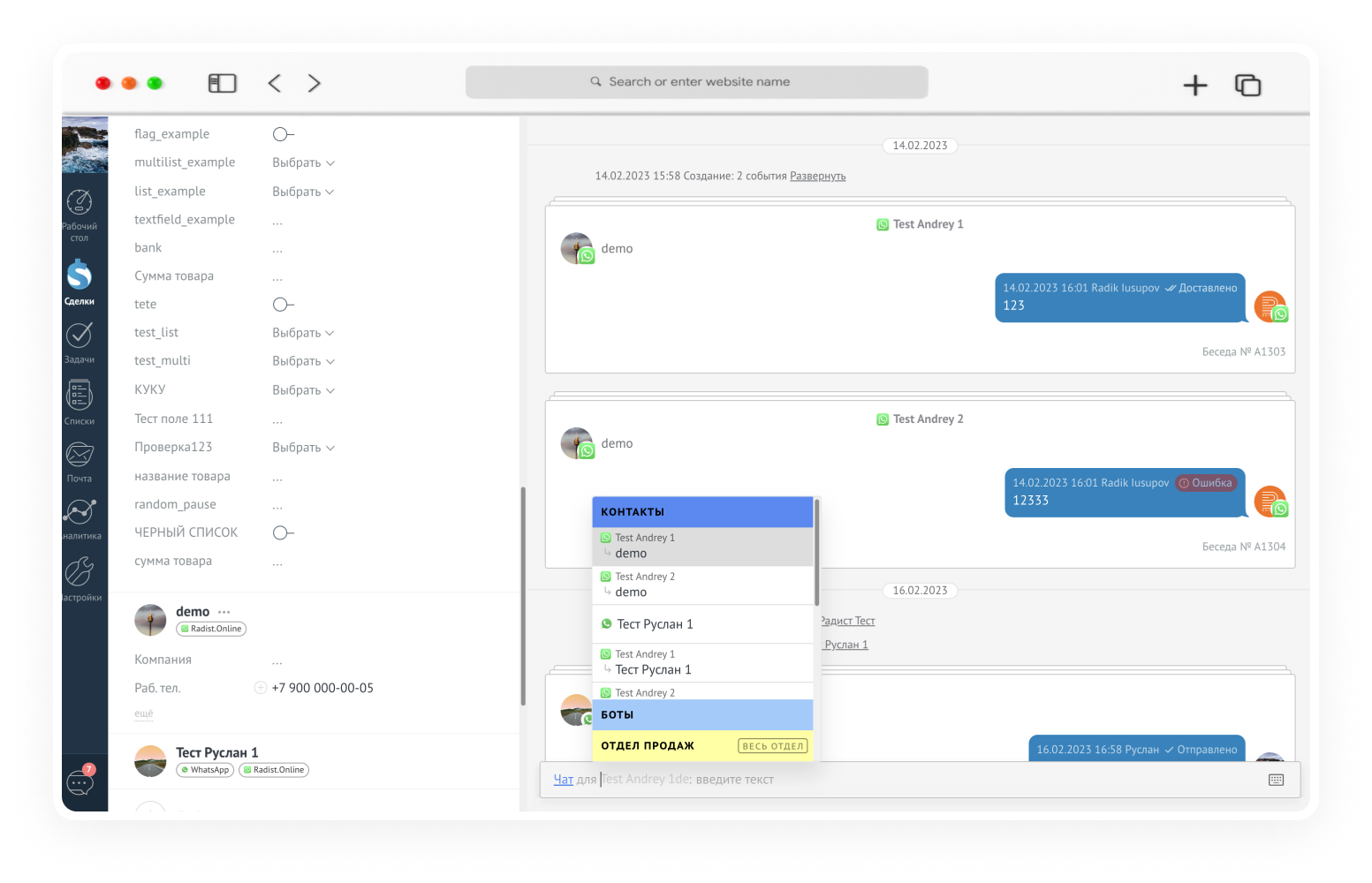Select Test Andrey 2 demo in contacts popup
The height and width of the screenshot is (883, 1372).
pyautogui.click(x=702, y=585)
